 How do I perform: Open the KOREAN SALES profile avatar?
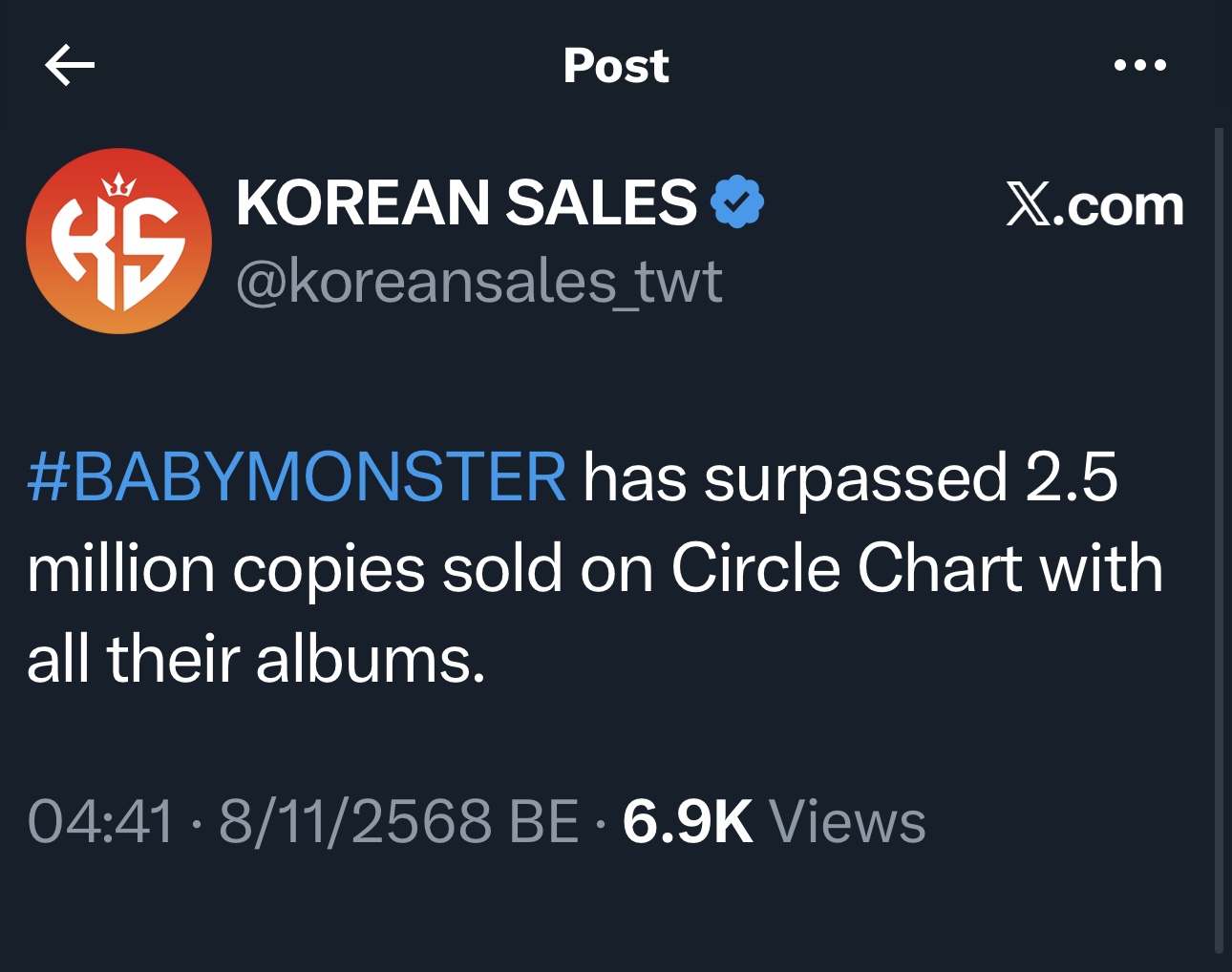[118, 241]
